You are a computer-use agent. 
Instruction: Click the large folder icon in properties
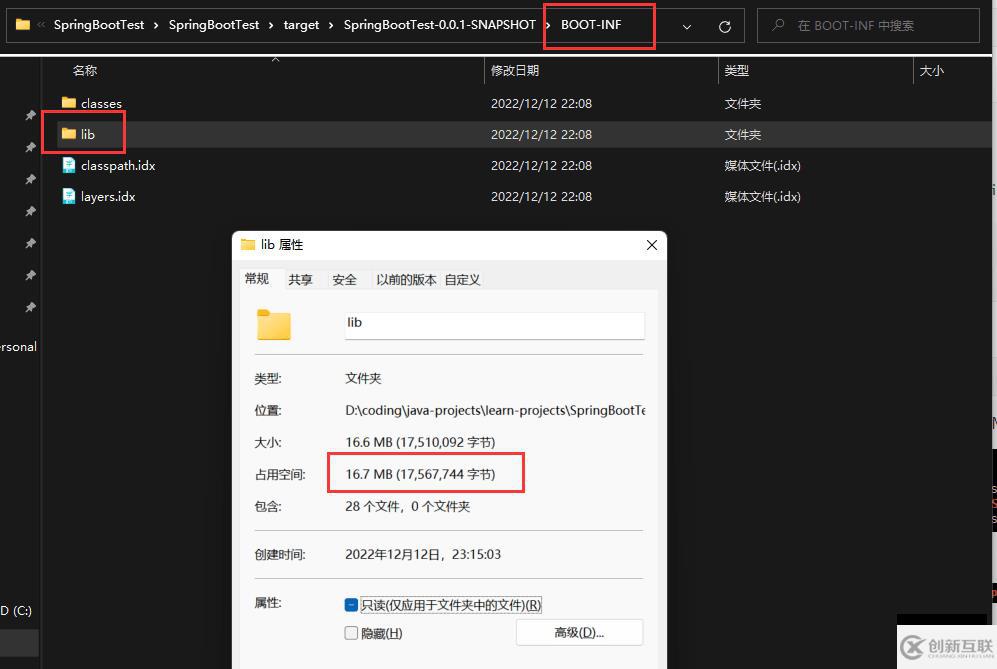tap(274, 324)
